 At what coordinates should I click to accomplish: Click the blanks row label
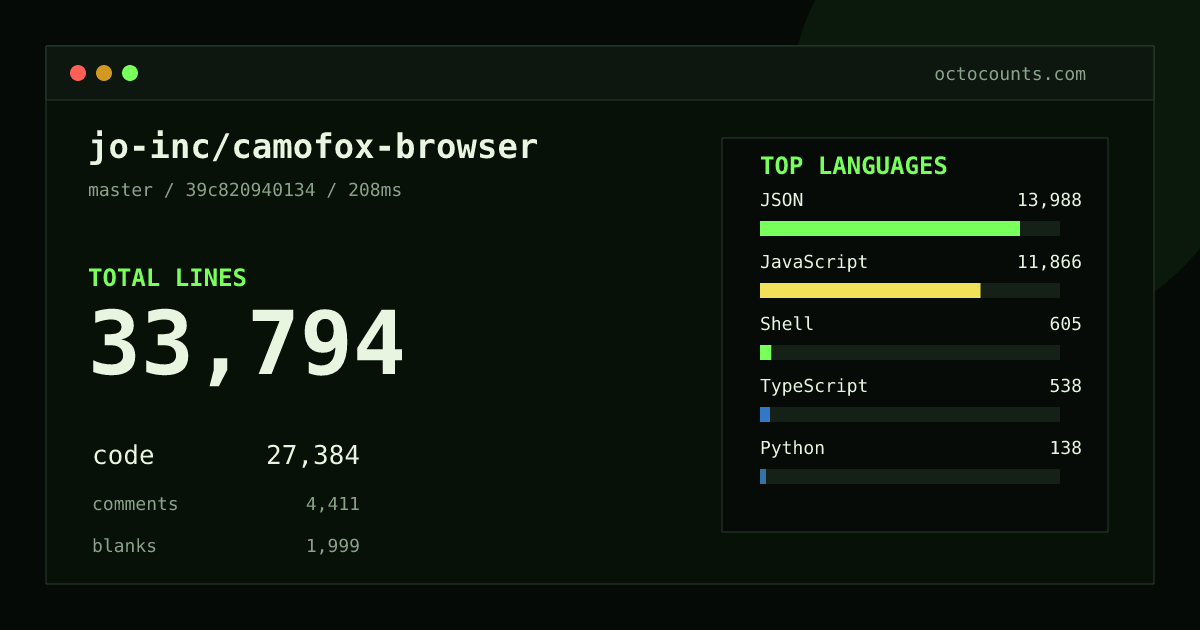[x=124, y=546]
